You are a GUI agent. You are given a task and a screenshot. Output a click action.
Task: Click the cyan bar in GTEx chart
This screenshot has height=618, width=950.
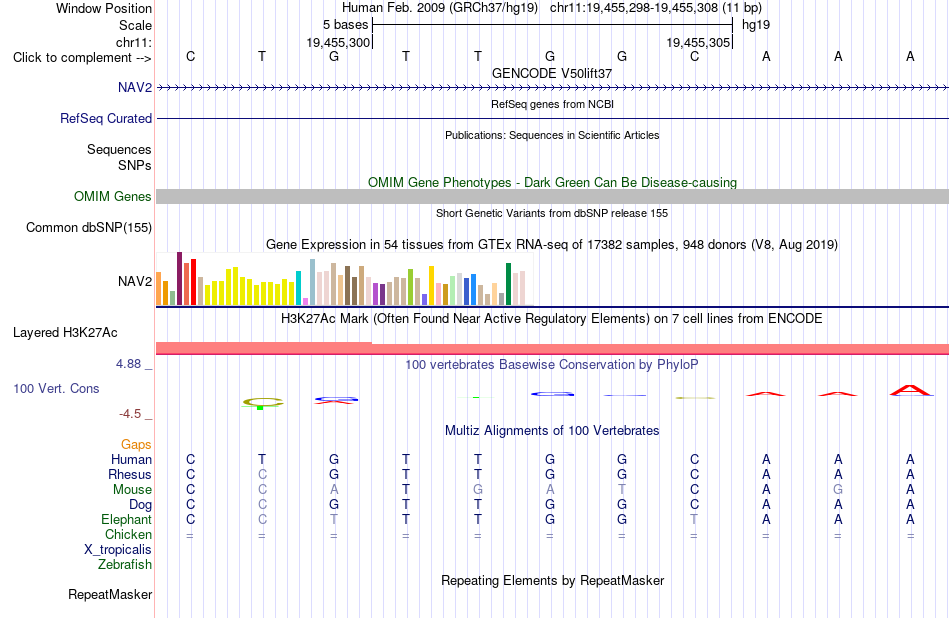[298, 288]
